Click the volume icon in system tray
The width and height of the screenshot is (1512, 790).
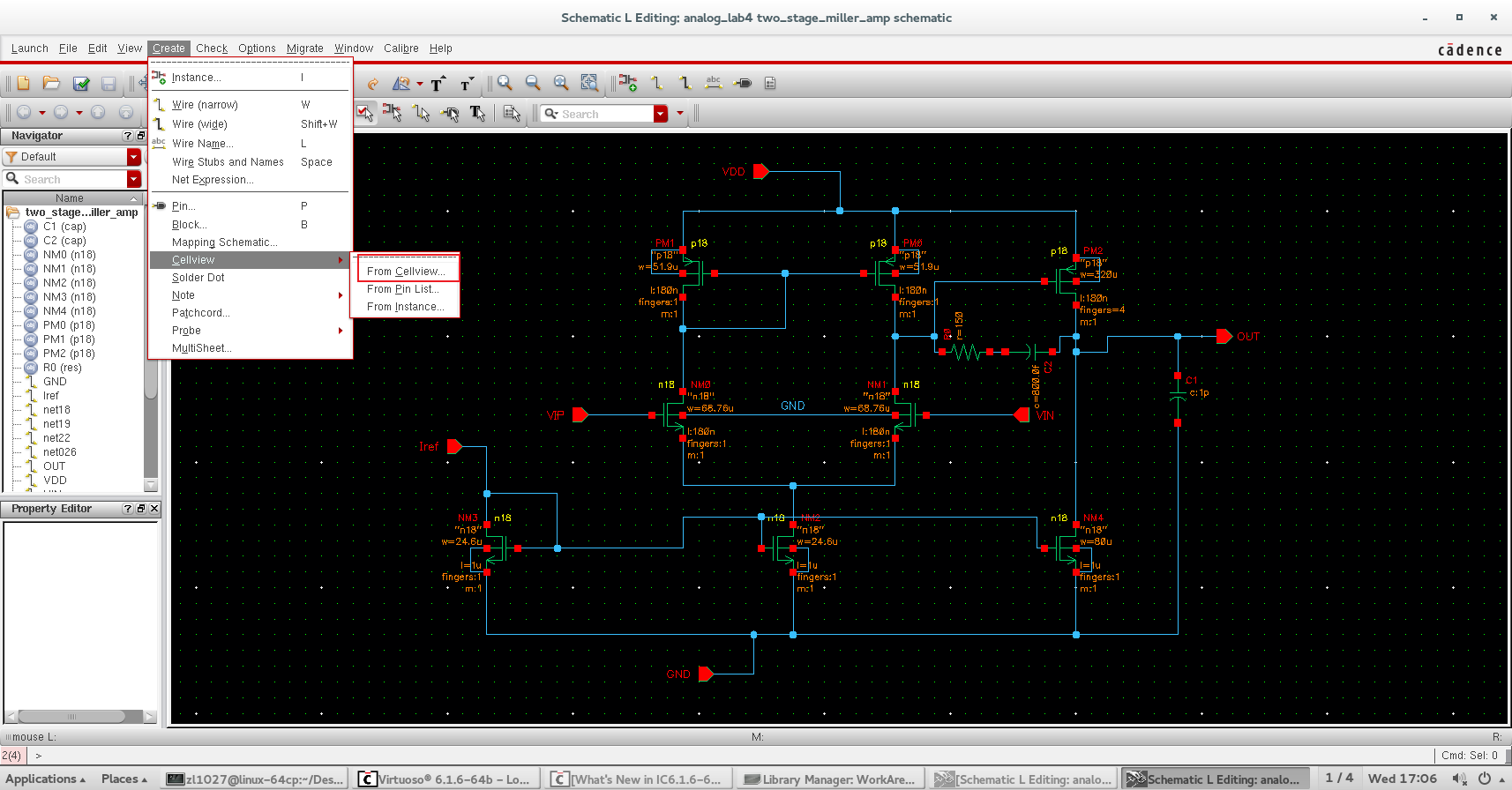[1460, 779]
